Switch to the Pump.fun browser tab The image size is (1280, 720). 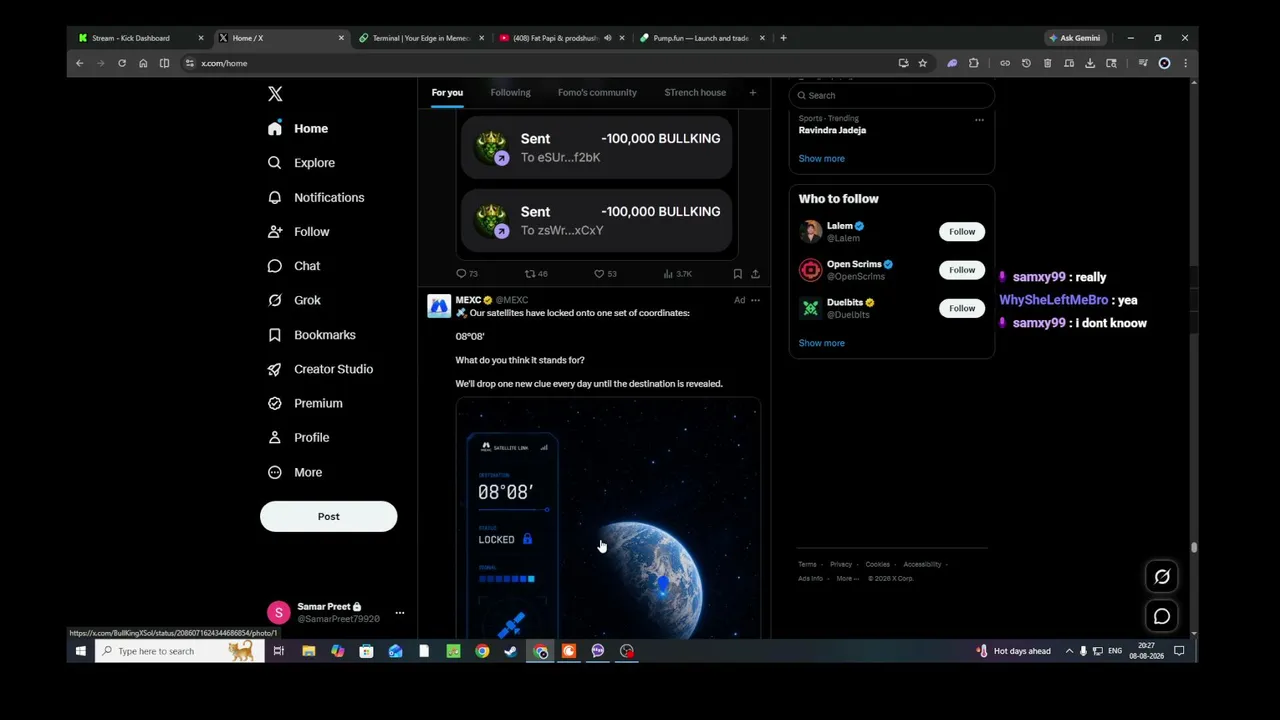click(x=700, y=38)
